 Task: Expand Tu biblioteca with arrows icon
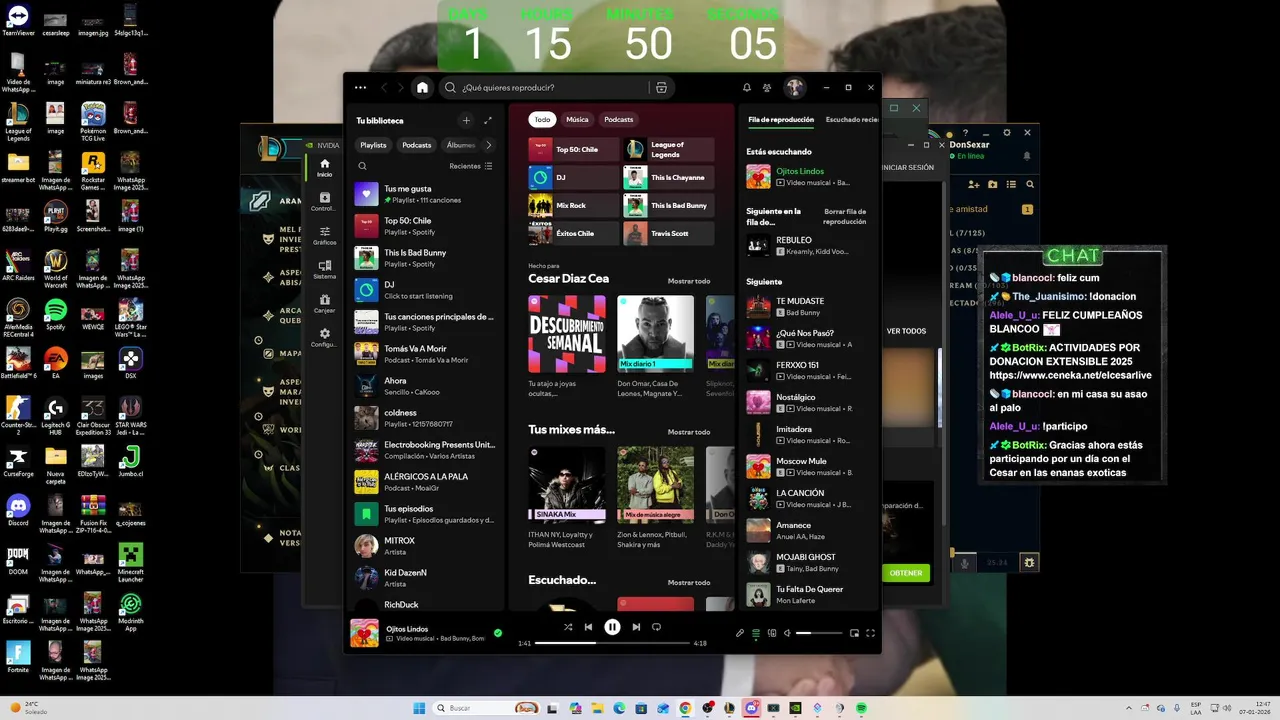coord(488,120)
